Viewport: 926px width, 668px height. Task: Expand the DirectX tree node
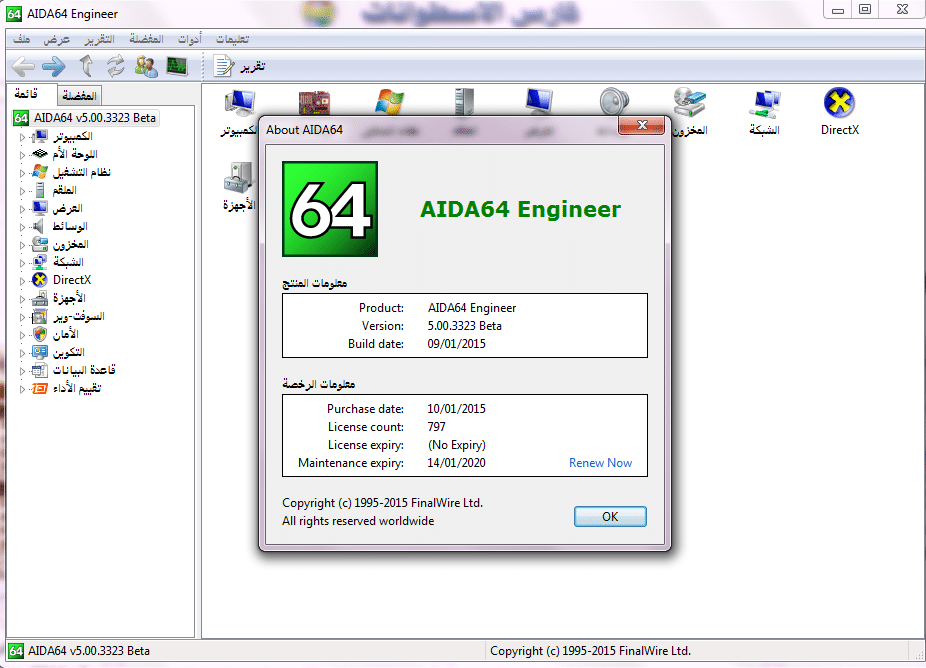[x=22, y=281]
